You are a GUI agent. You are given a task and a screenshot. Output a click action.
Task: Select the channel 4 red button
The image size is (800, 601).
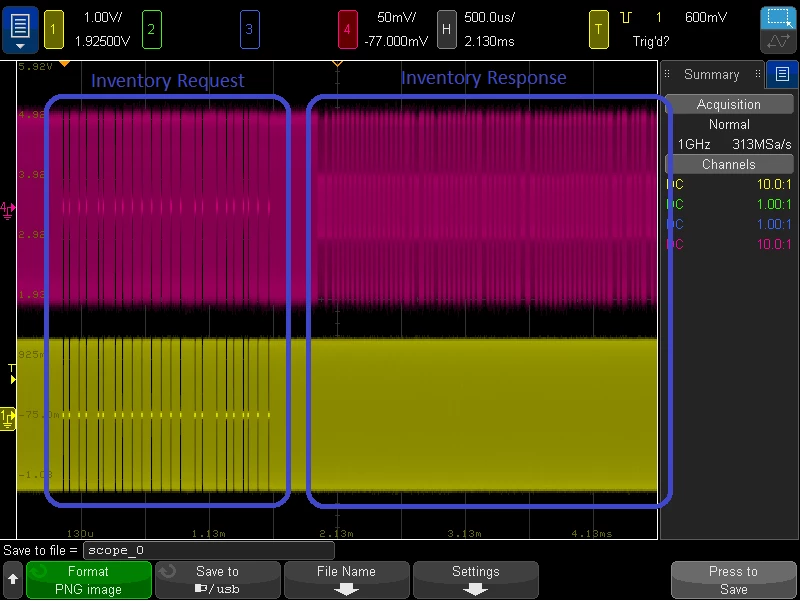coord(347,30)
